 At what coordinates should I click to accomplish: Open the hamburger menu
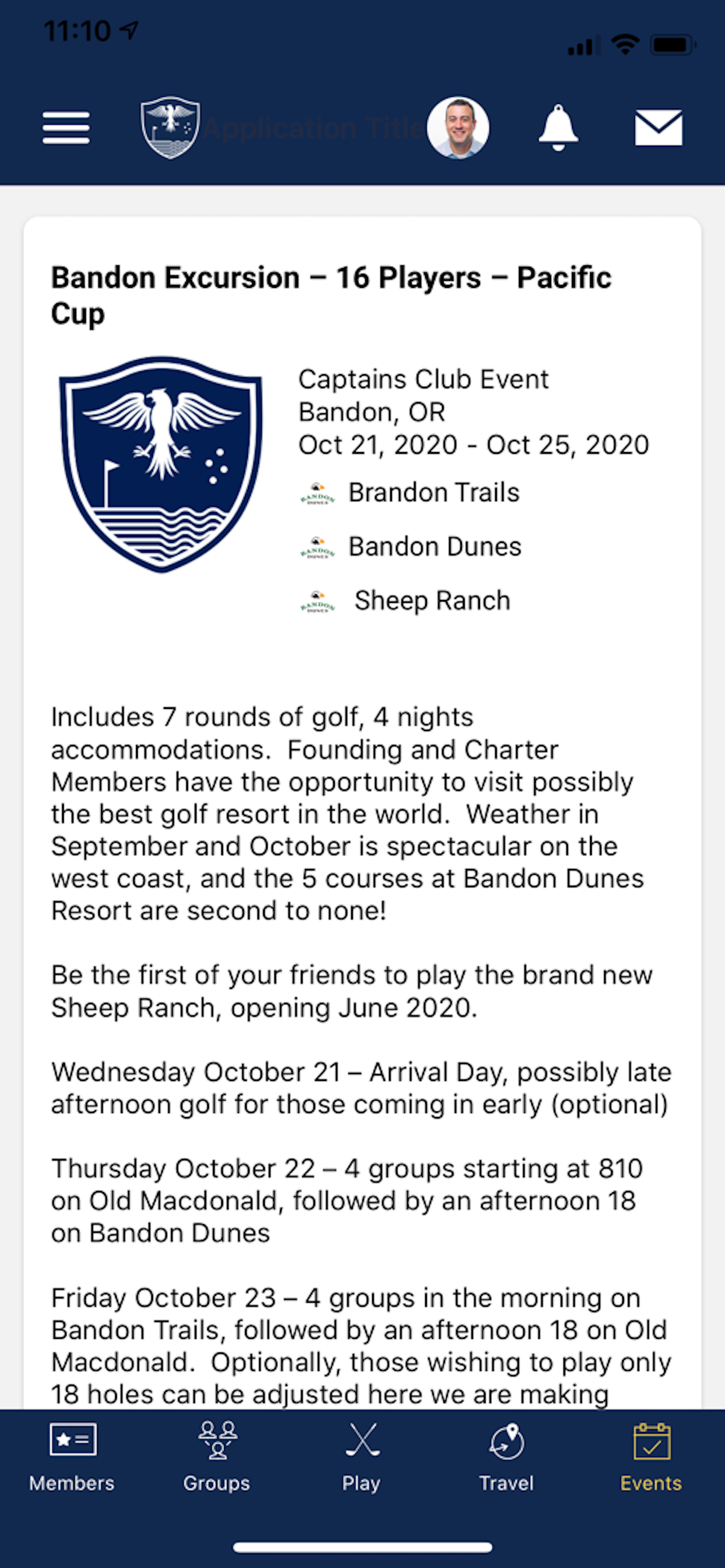click(x=65, y=128)
